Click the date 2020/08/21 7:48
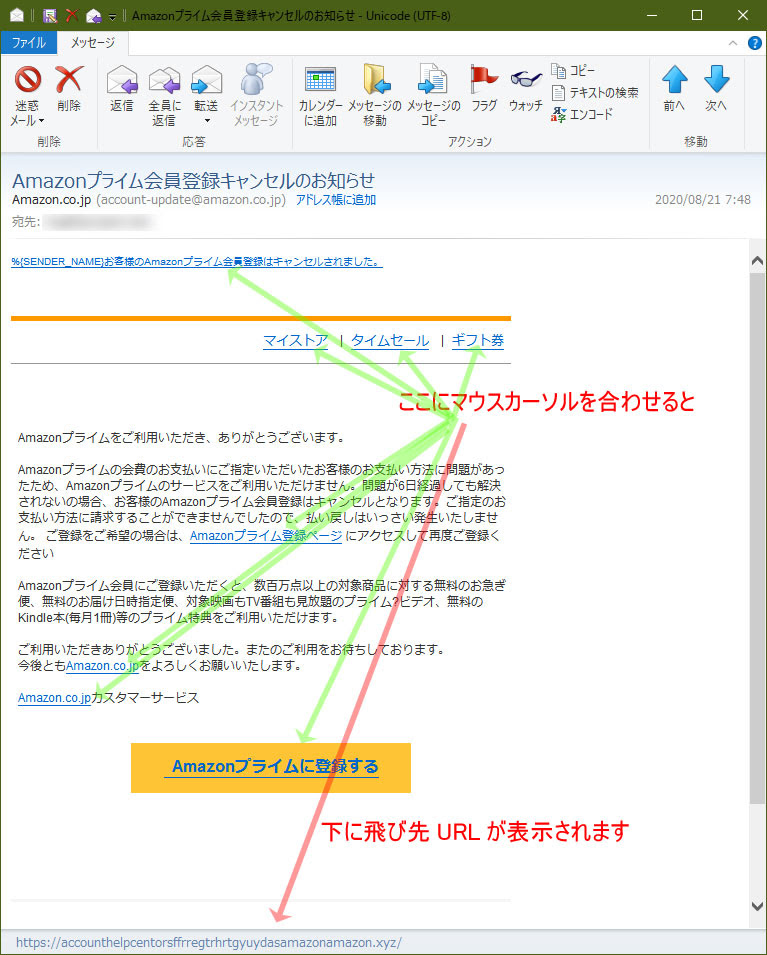Viewport: 767px width, 955px height. (702, 200)
